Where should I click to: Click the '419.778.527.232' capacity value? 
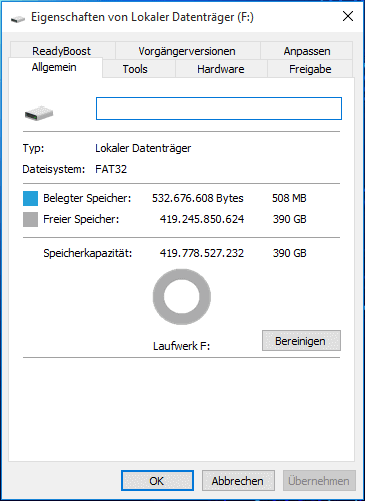click(x=202, y=253)
